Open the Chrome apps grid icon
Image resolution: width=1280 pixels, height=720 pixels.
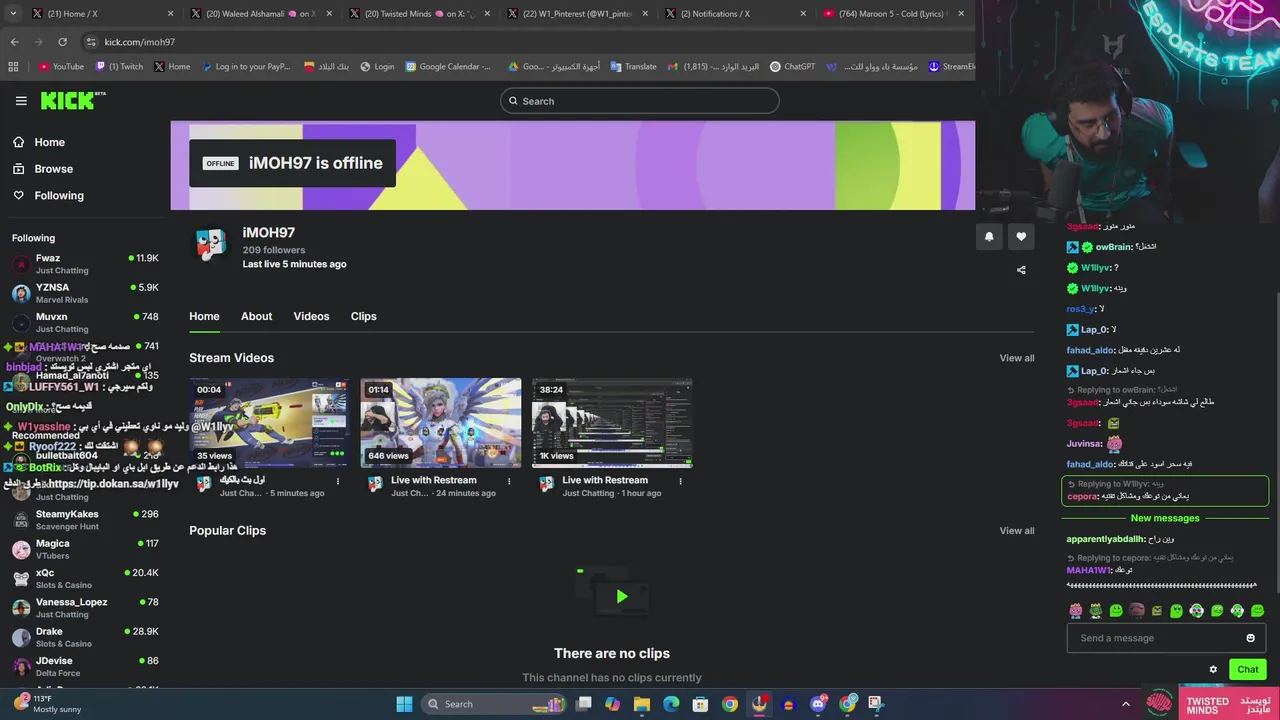pyautogui.click(x=13, y=67)
